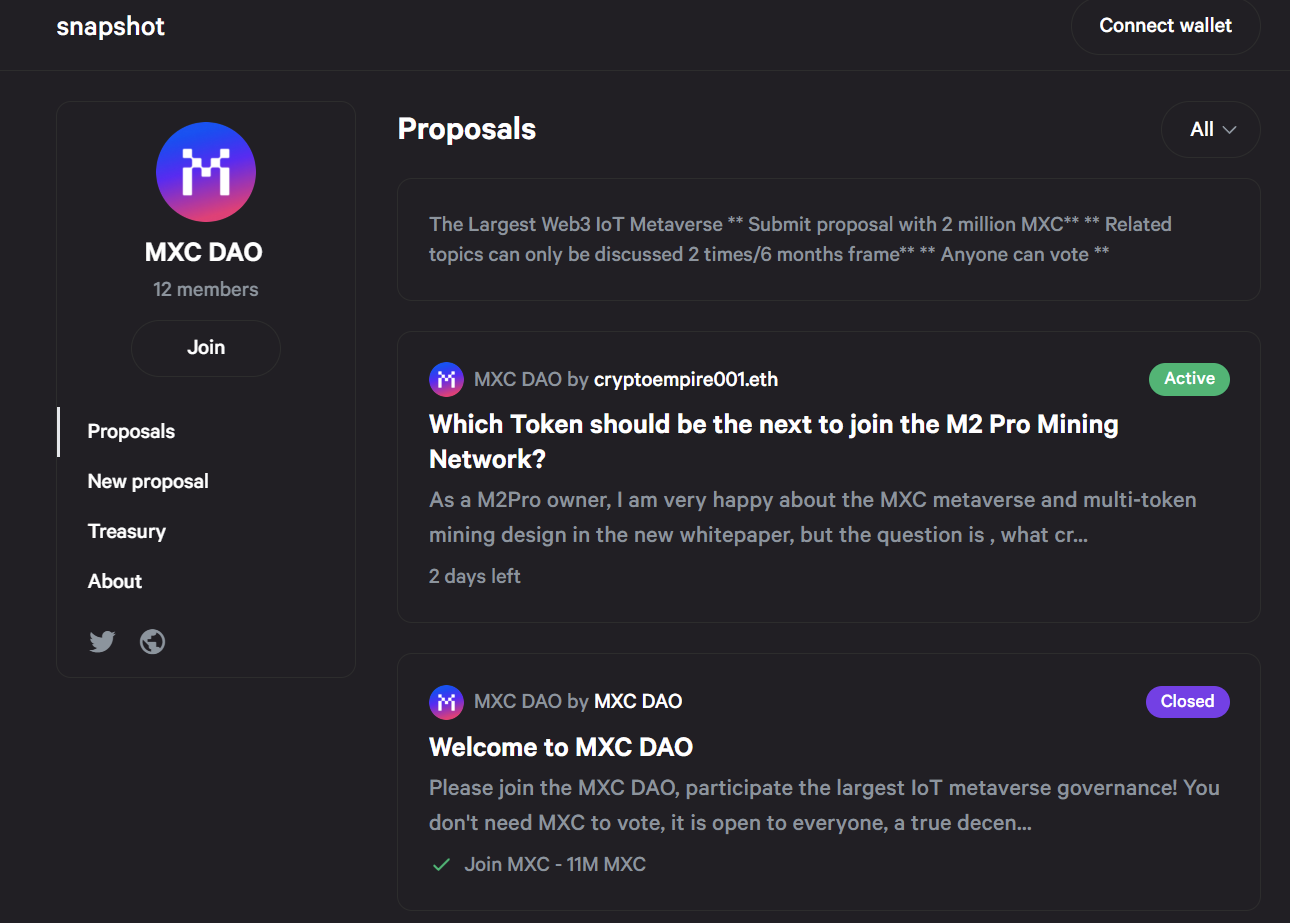1290x923 pixels.
Task: Open the Welcome to MXC DAO proposal
Action: pyautogui.click(x=561, y=747)
